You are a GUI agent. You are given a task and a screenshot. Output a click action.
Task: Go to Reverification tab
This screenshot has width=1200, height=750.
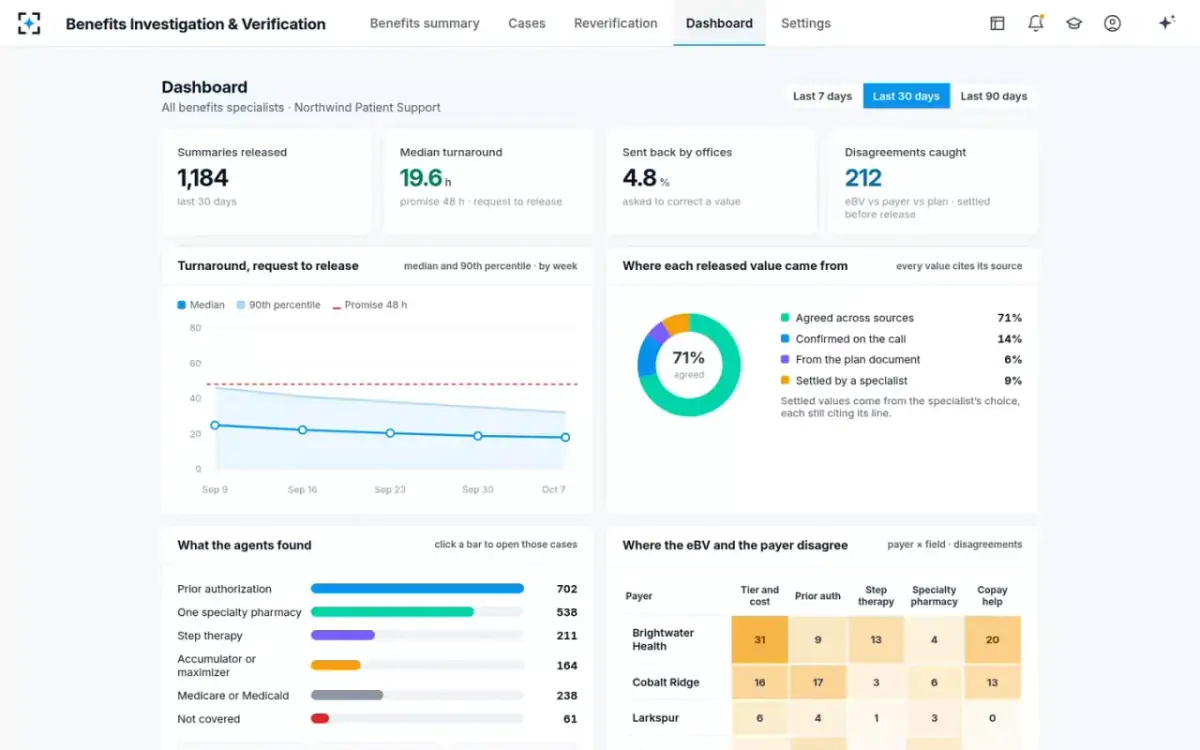point(616,23)
